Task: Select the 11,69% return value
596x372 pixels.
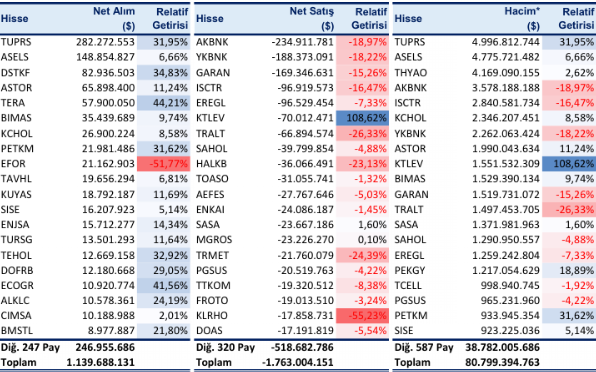Action: tap(170, 194)
